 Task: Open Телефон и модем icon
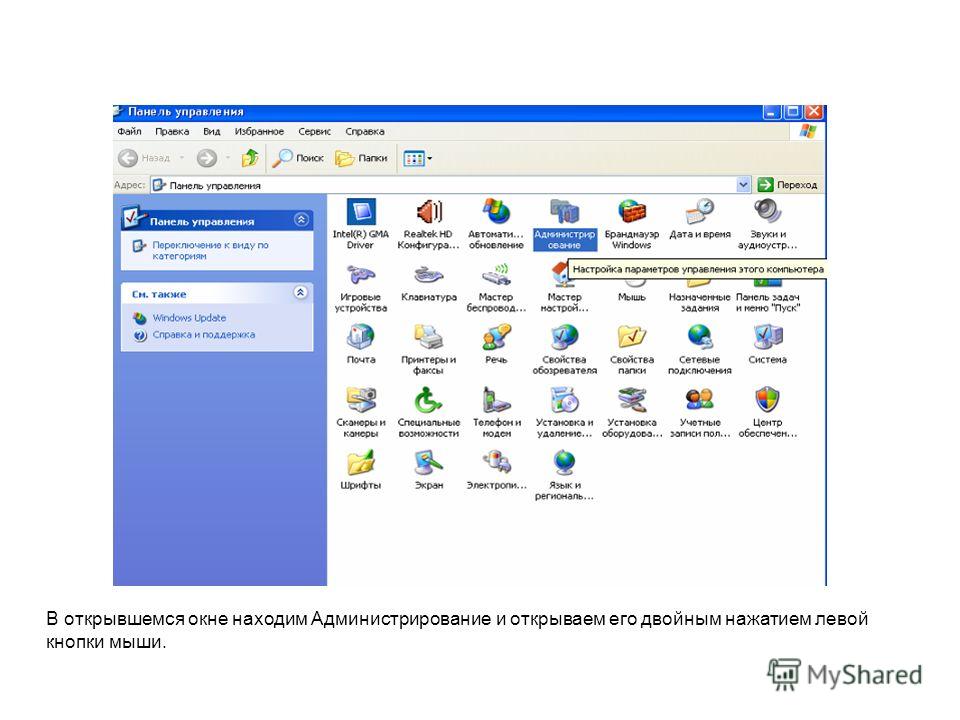(496, 412)
